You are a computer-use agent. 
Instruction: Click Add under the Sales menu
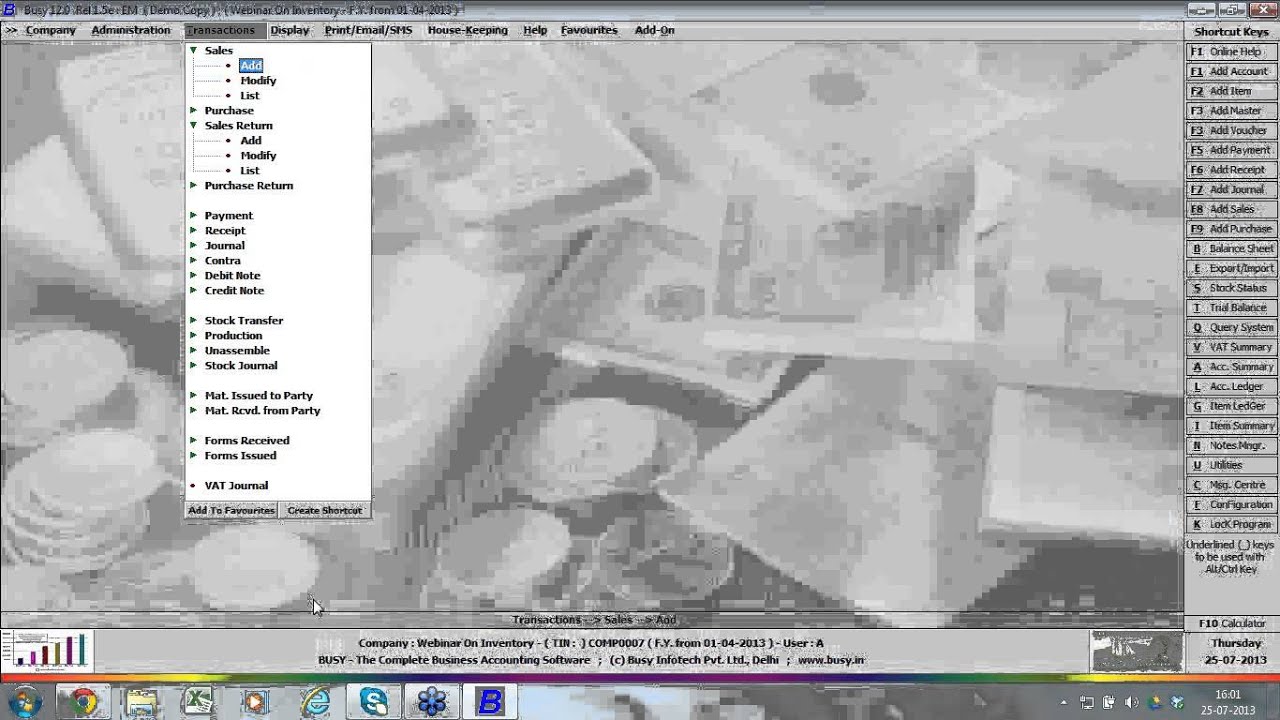coord(251,65)
